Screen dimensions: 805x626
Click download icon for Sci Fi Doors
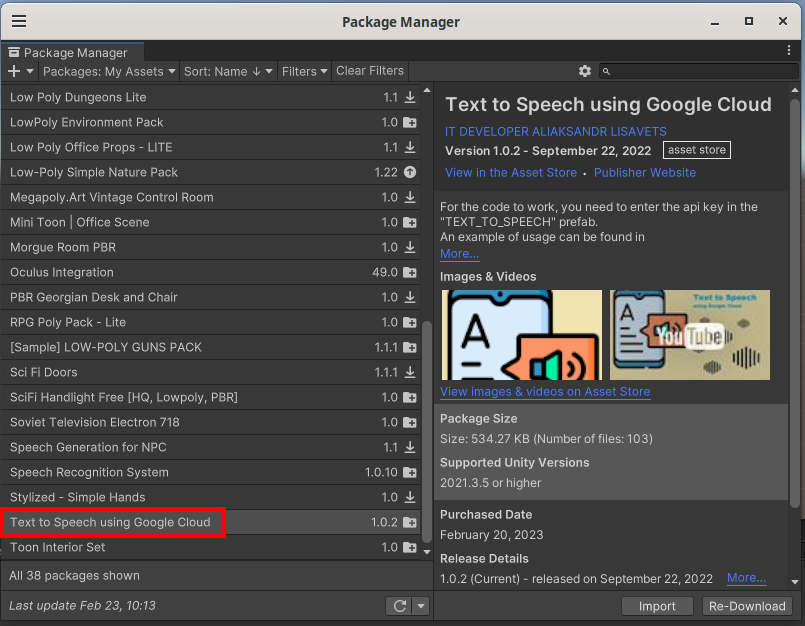click(410, 373)
